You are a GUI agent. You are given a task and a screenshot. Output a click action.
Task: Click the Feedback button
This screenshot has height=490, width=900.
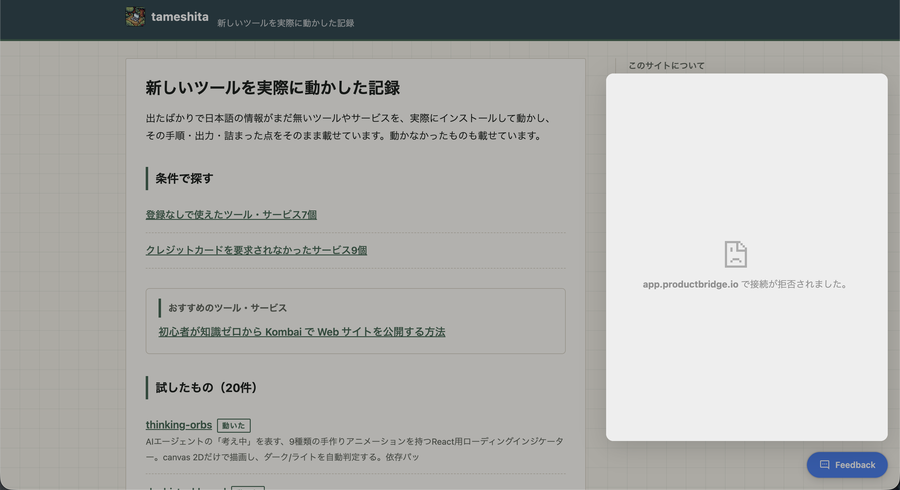coord(847,465)
